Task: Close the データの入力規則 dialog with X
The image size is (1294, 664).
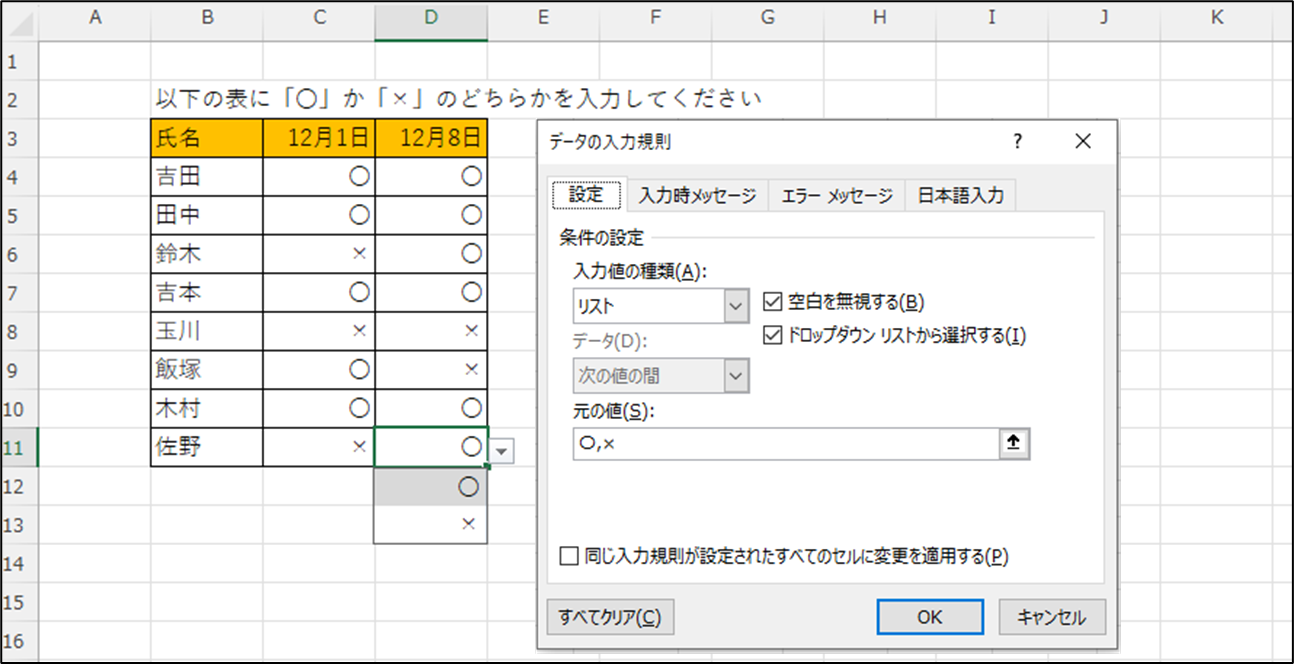Action: coord(1083,142)
